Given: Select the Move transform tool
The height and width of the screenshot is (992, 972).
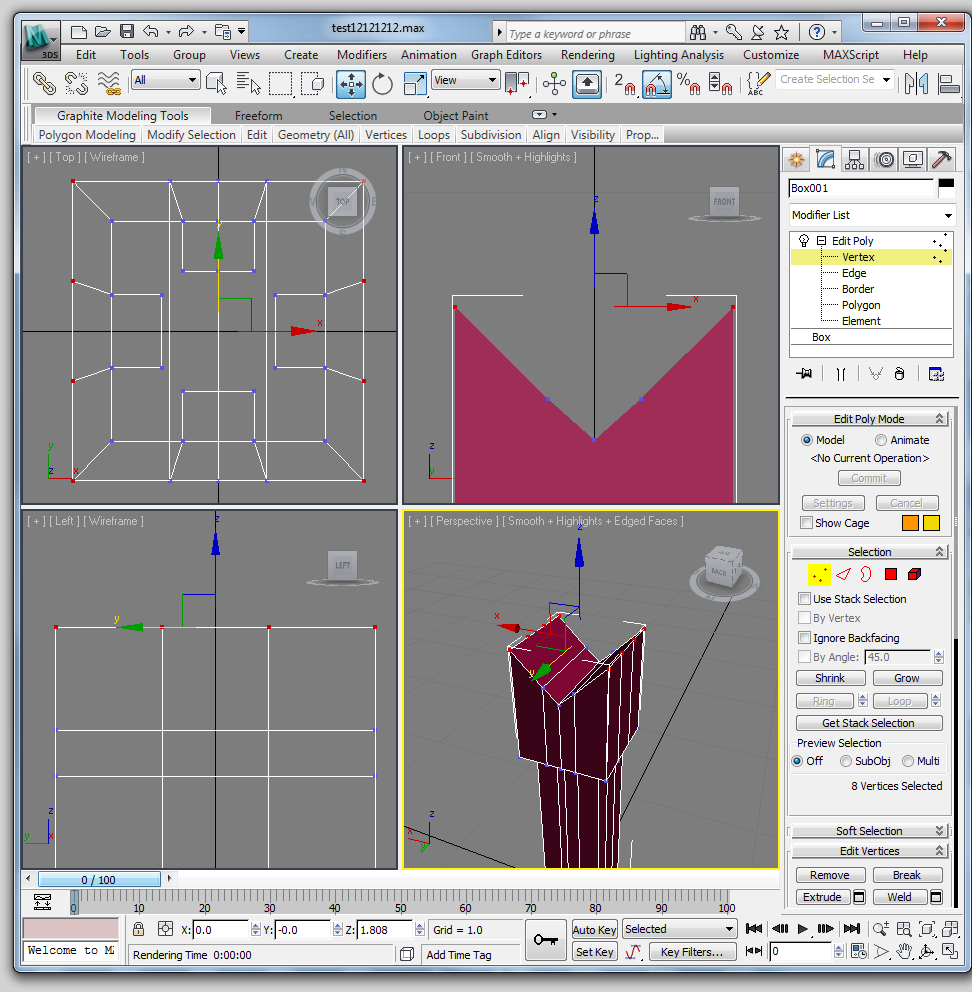Looking at the screenshot, I should pos(351,84).
